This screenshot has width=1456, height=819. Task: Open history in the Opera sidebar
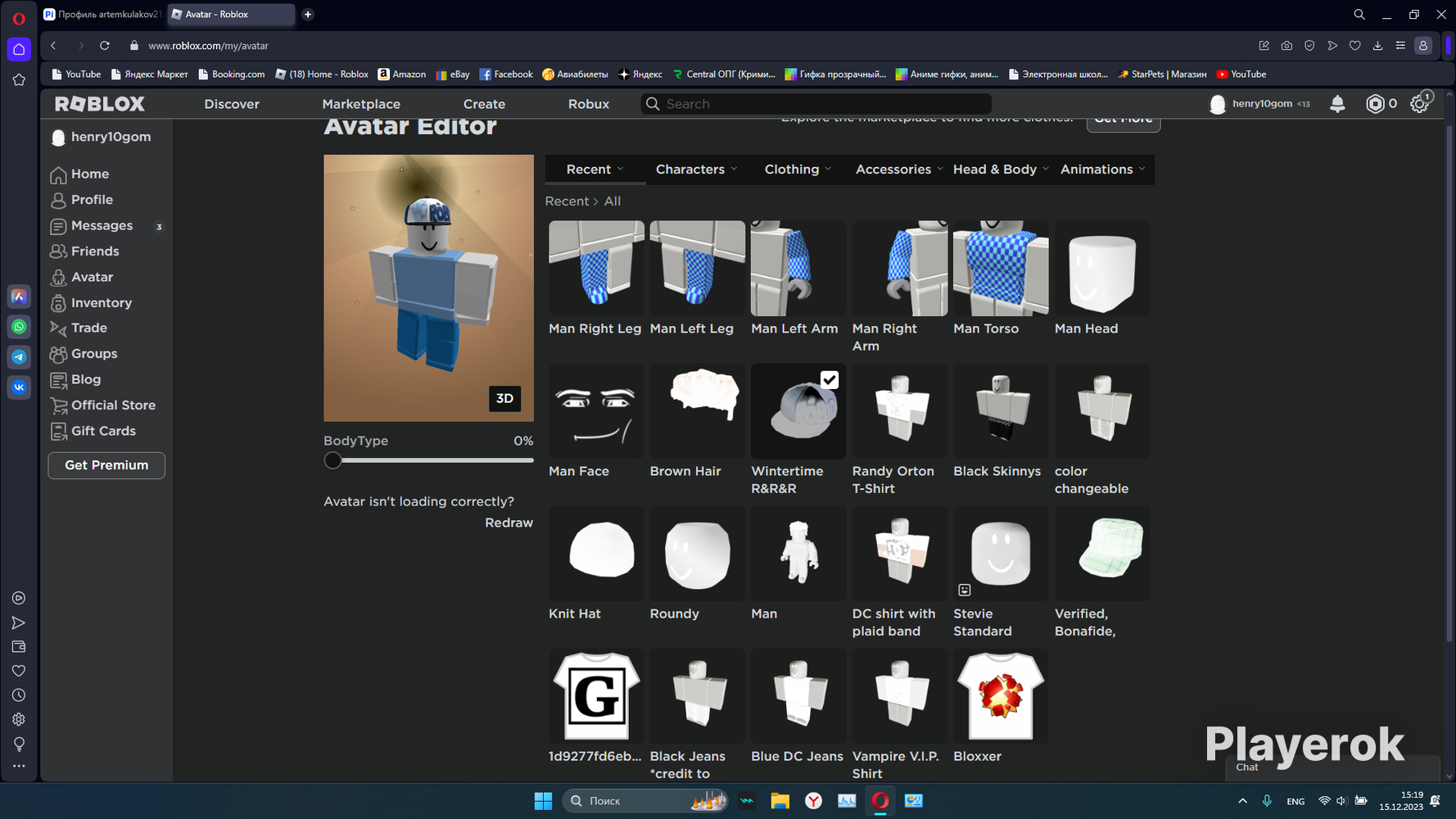pos(19,695)
